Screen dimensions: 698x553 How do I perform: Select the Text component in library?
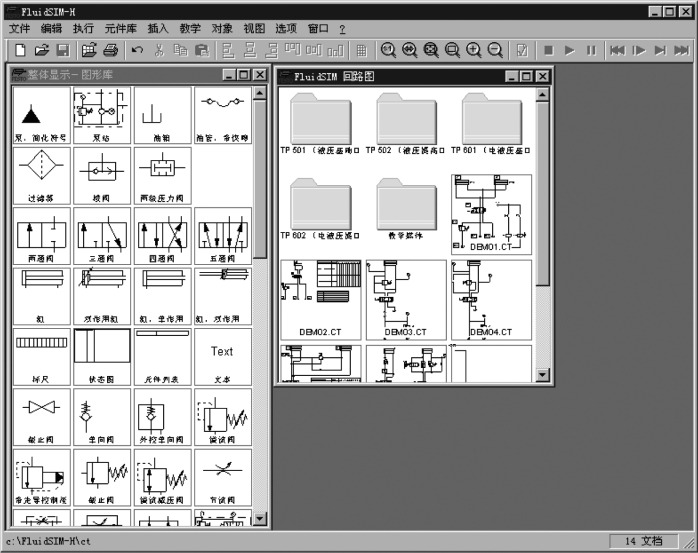click(223, 357)
